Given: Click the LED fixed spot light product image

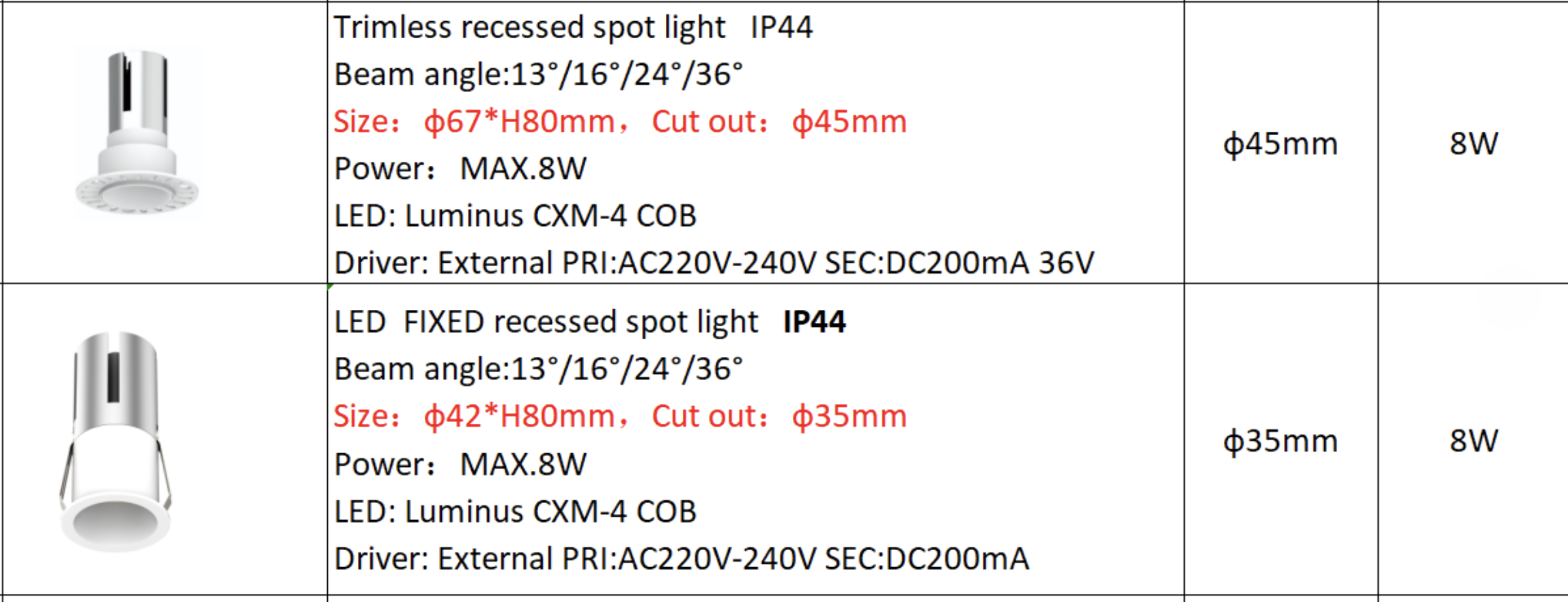Looking at the screenshot, I should tap(115, 441).
